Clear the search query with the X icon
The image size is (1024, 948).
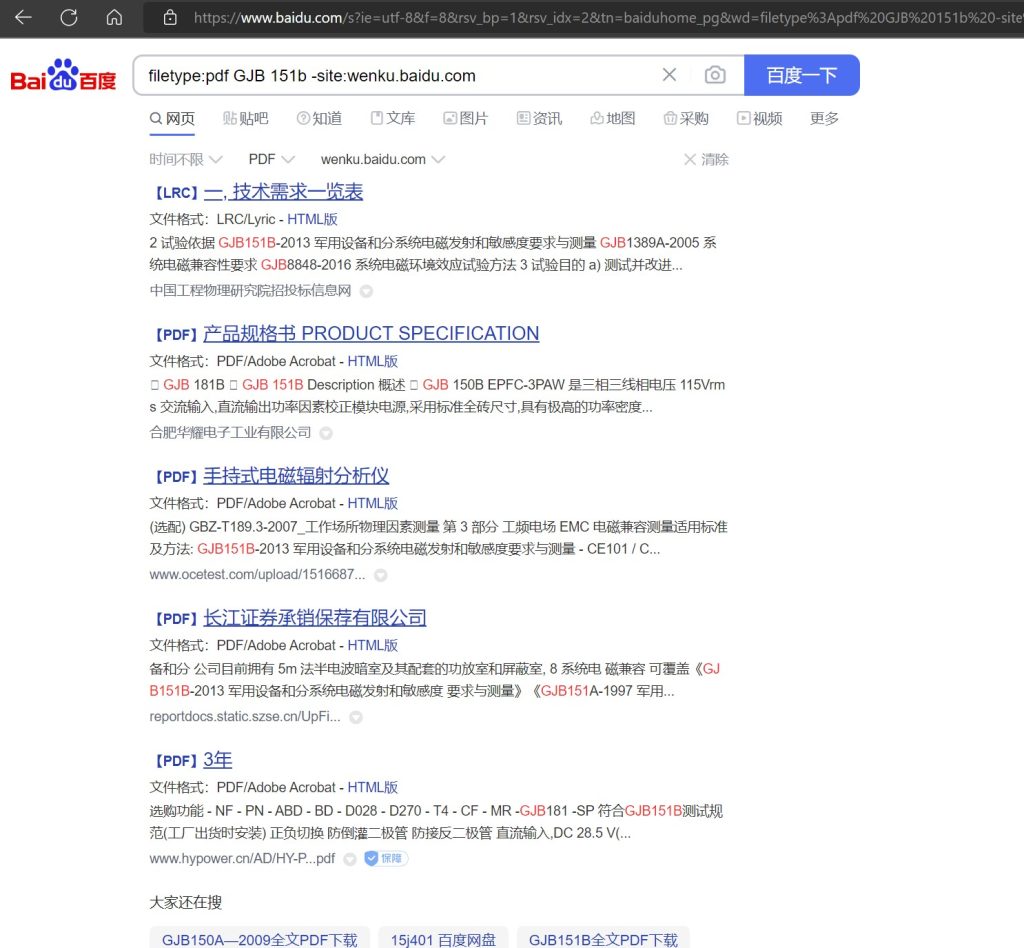click(669, 74)
